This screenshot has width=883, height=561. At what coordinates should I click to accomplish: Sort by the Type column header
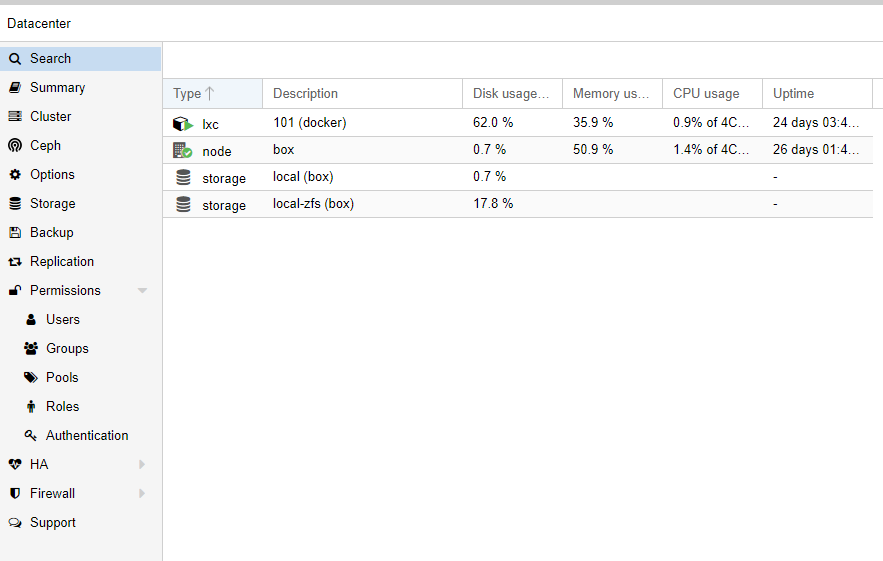(x=213, y=94)
